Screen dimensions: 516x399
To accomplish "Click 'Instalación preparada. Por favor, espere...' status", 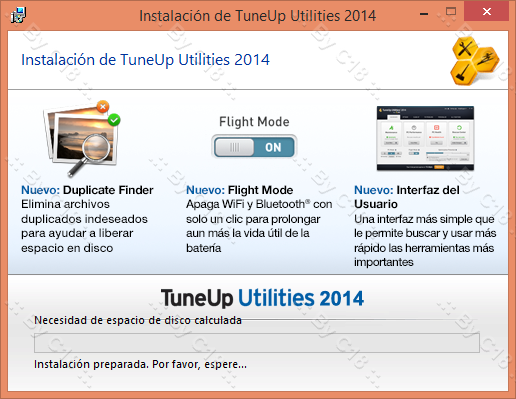I will [x=140, y=364].
